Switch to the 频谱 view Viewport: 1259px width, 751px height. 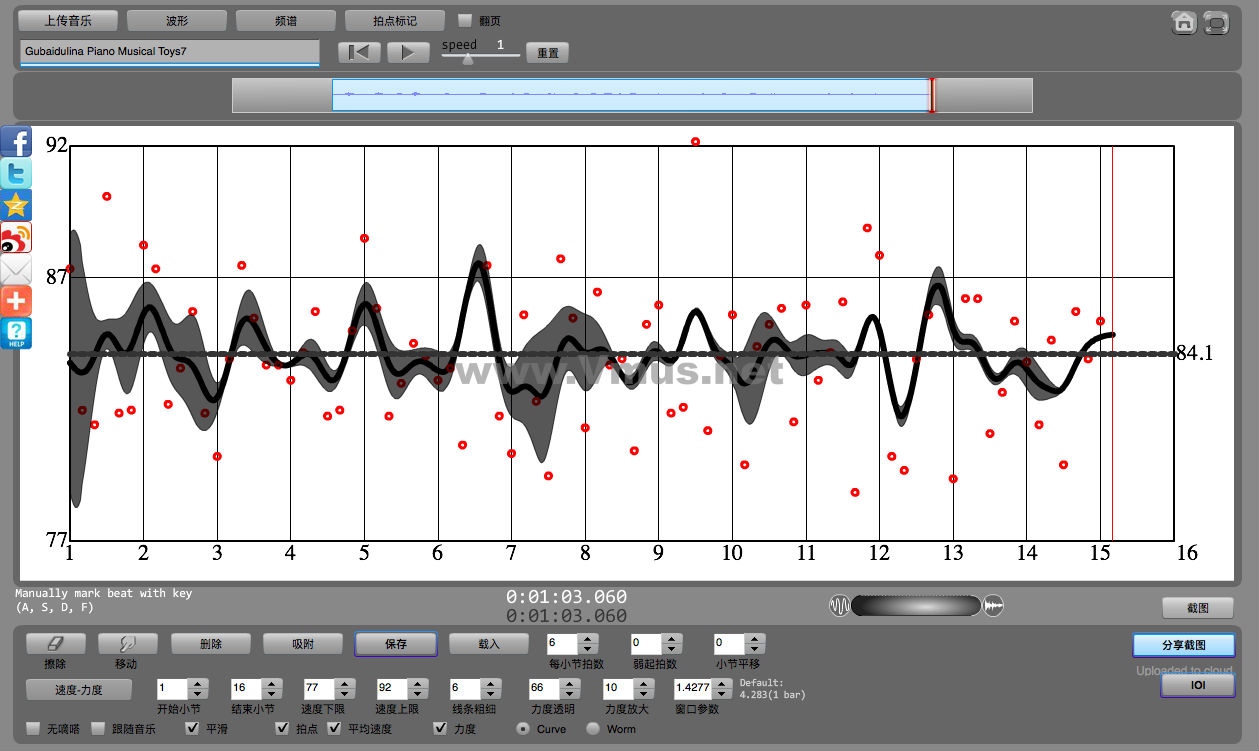click(x=286, y=20)
